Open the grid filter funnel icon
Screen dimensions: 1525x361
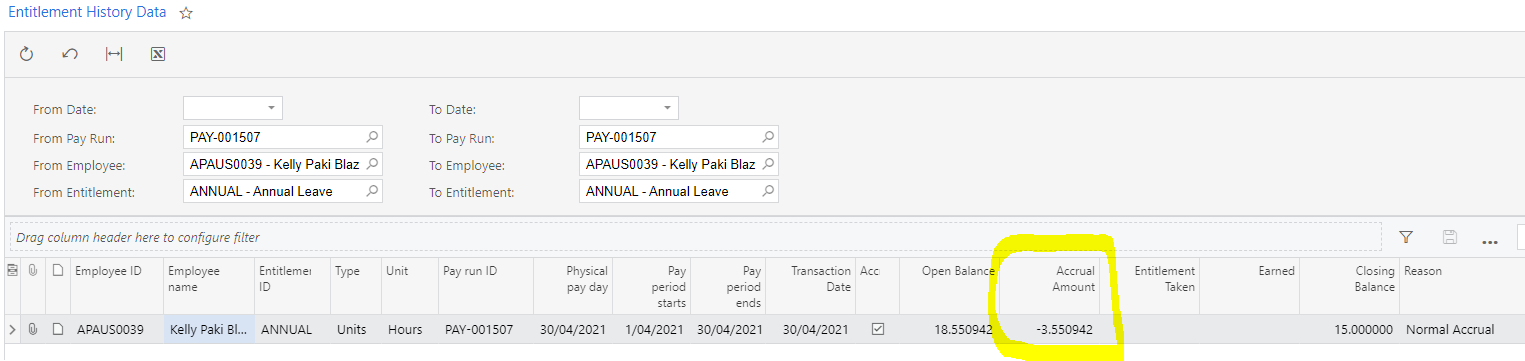point(1406,237)
